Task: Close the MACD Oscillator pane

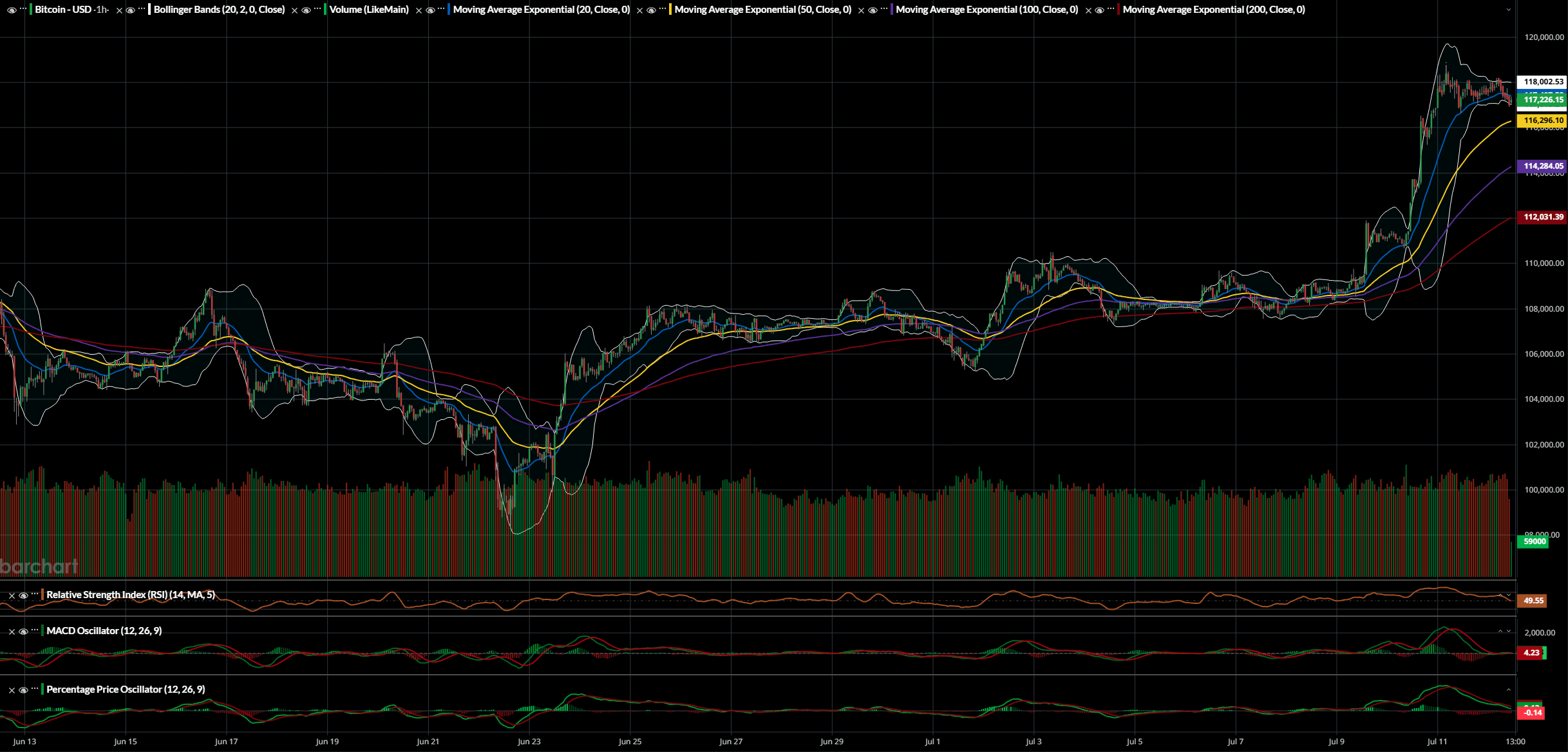Action: [x=12, y=632]
